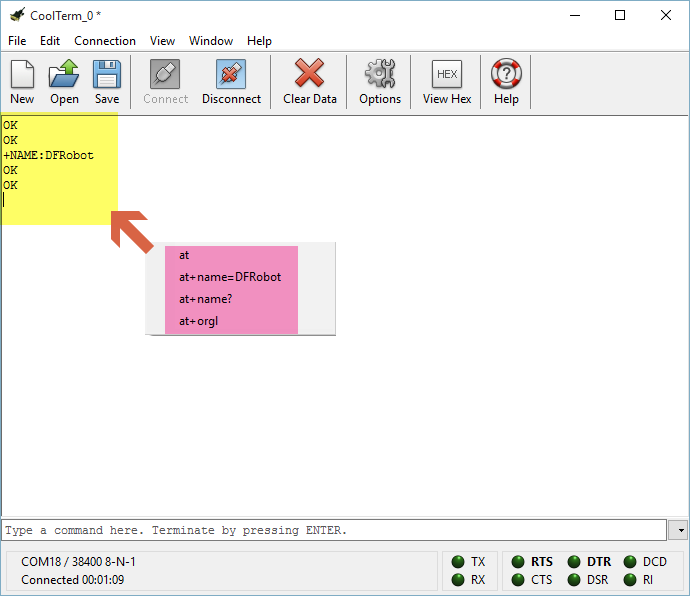Clear Data with the red X icon
This screenshot has height=596, width=690.
[x=309, y=73]
